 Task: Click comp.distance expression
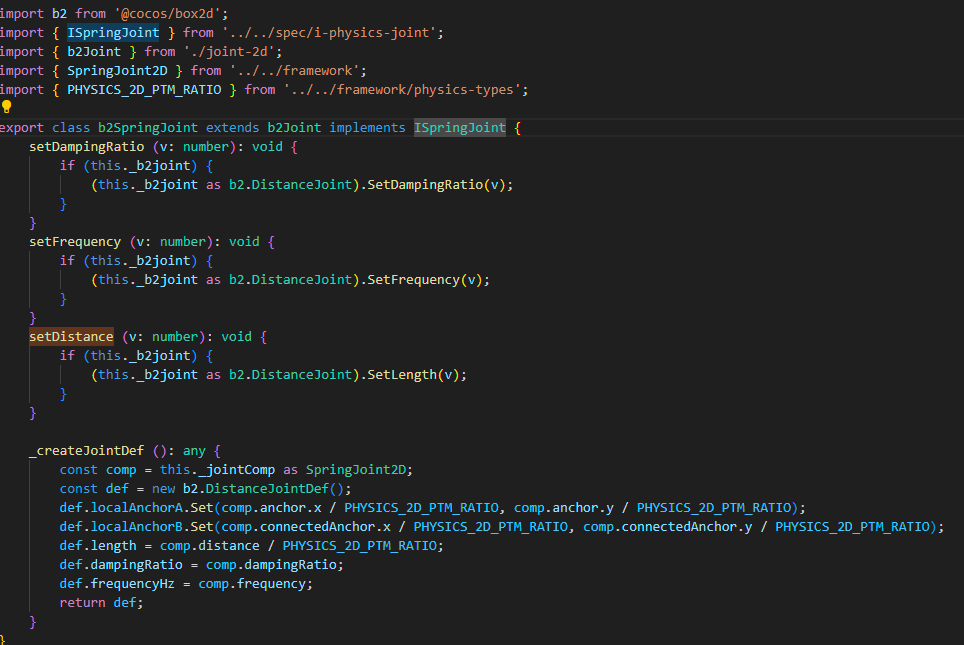210,546
